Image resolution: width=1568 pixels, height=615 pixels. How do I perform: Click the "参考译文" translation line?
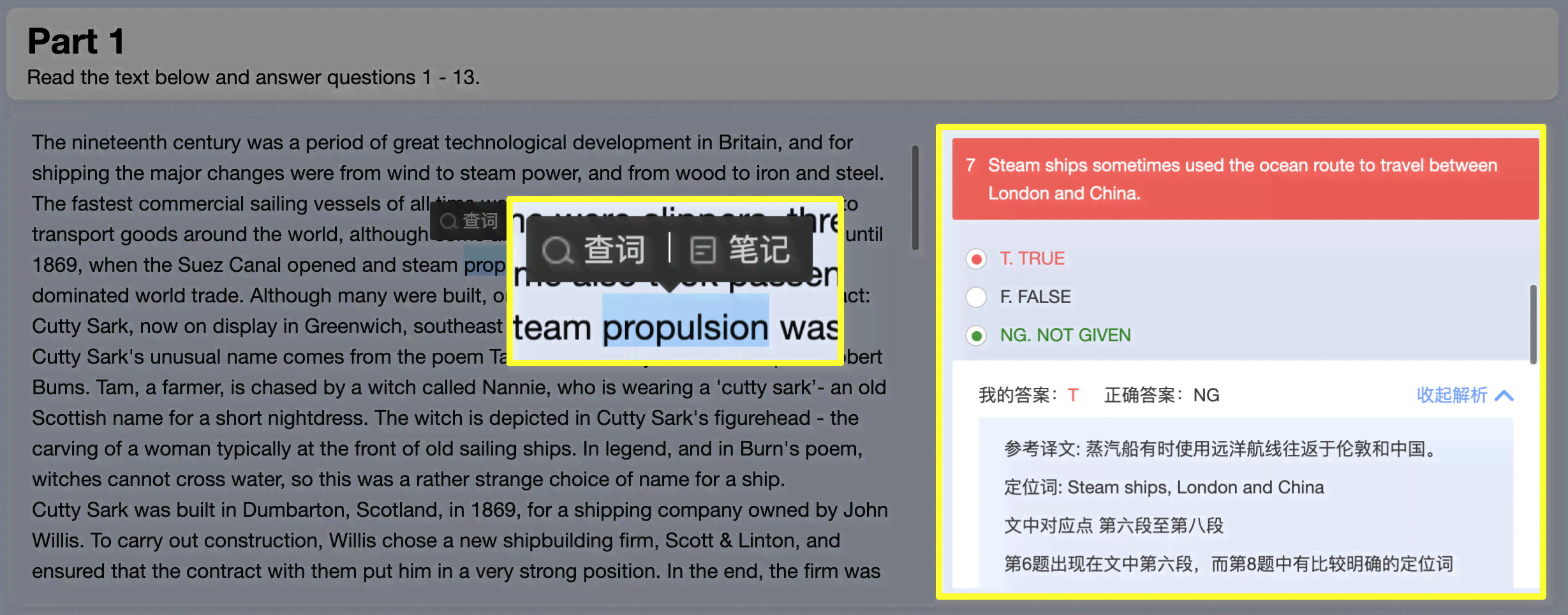pyautogui.click(x=1220, y=449)
